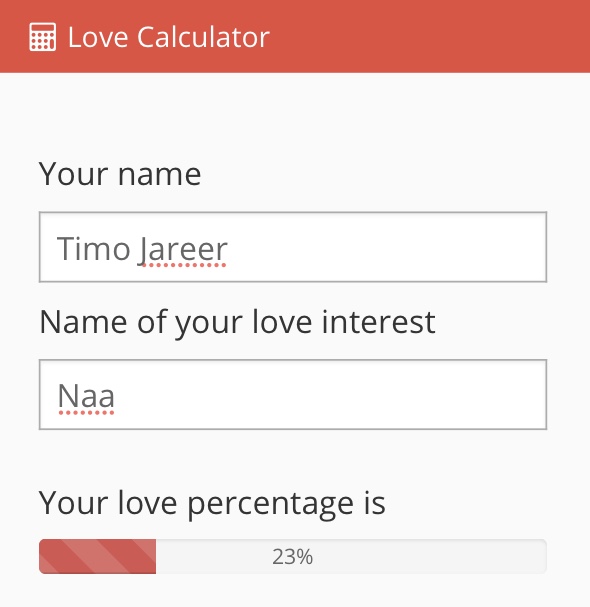Place cursor on the word Timo
Screen dimensions: 590x607
pyautogui.click(x=93, y=249)
